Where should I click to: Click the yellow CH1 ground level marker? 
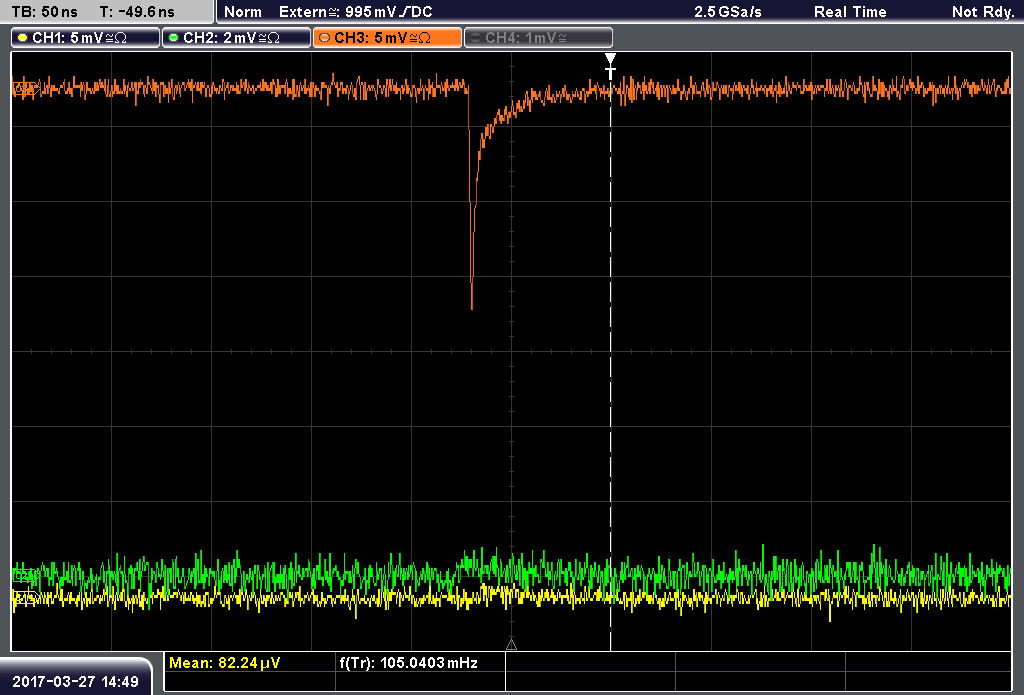(24, 597)
